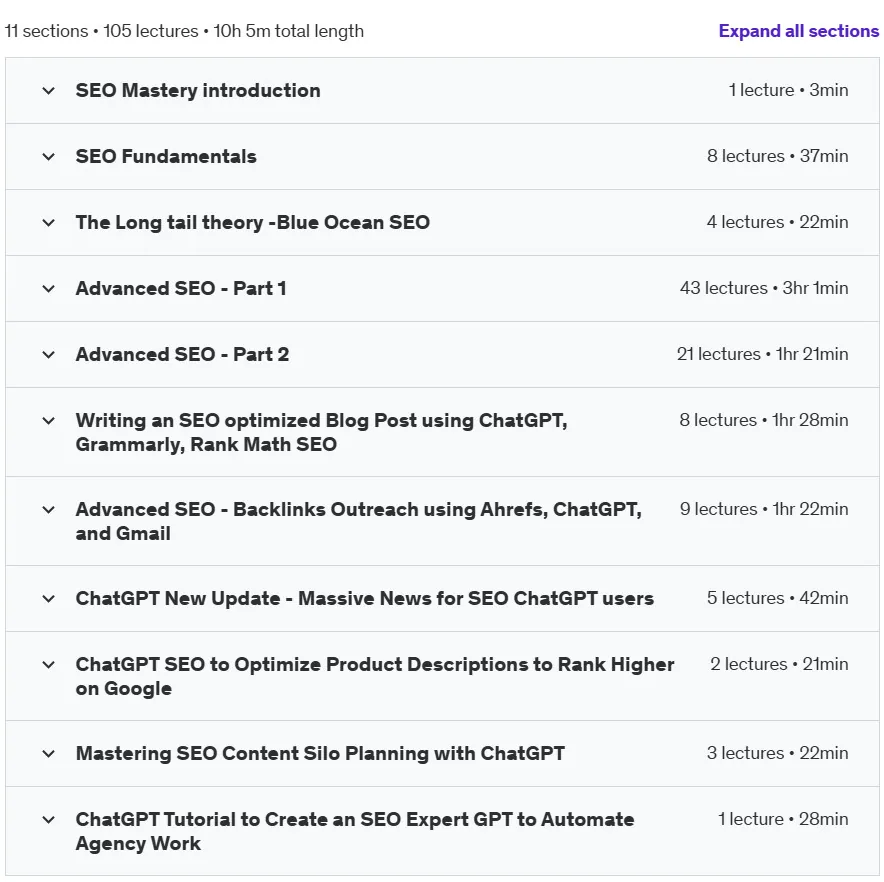Click the 21 lectures • 1hr 21min label
884x882 pixels.
[x=762, y=354]
